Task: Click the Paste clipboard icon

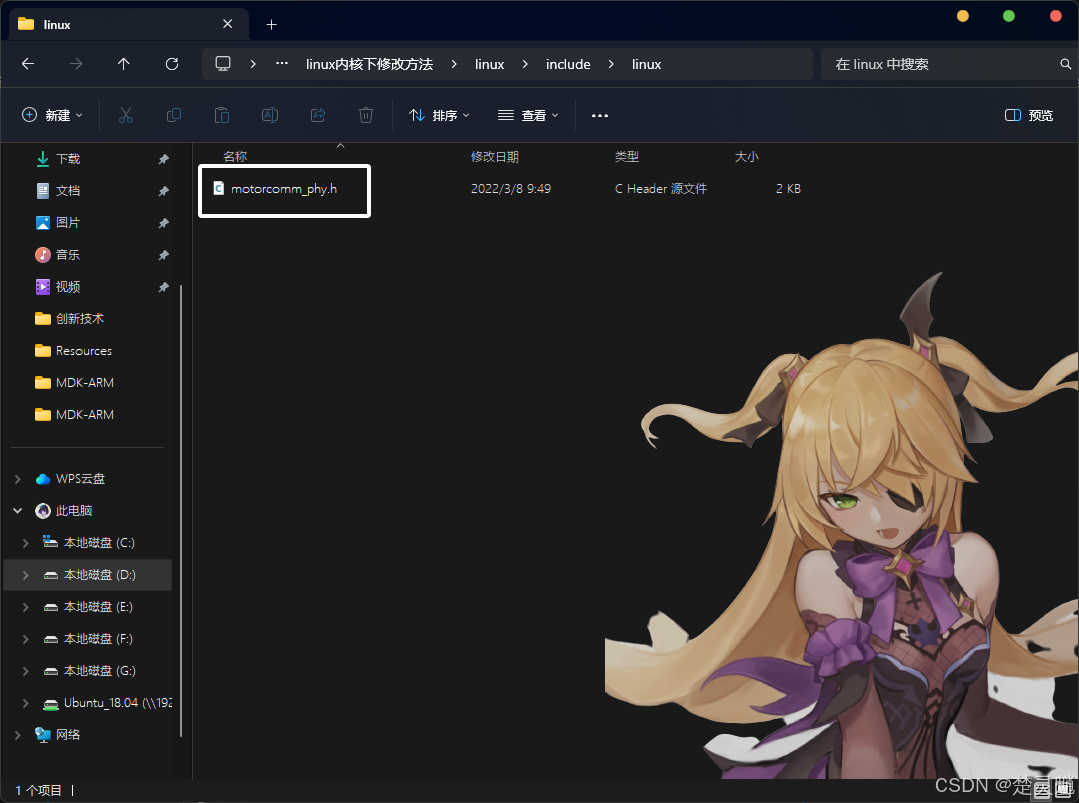Action: 222,115
